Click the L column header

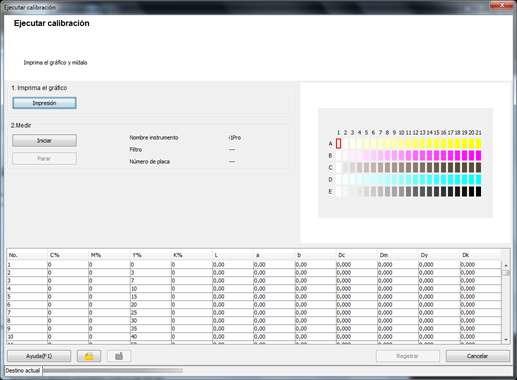233,255
